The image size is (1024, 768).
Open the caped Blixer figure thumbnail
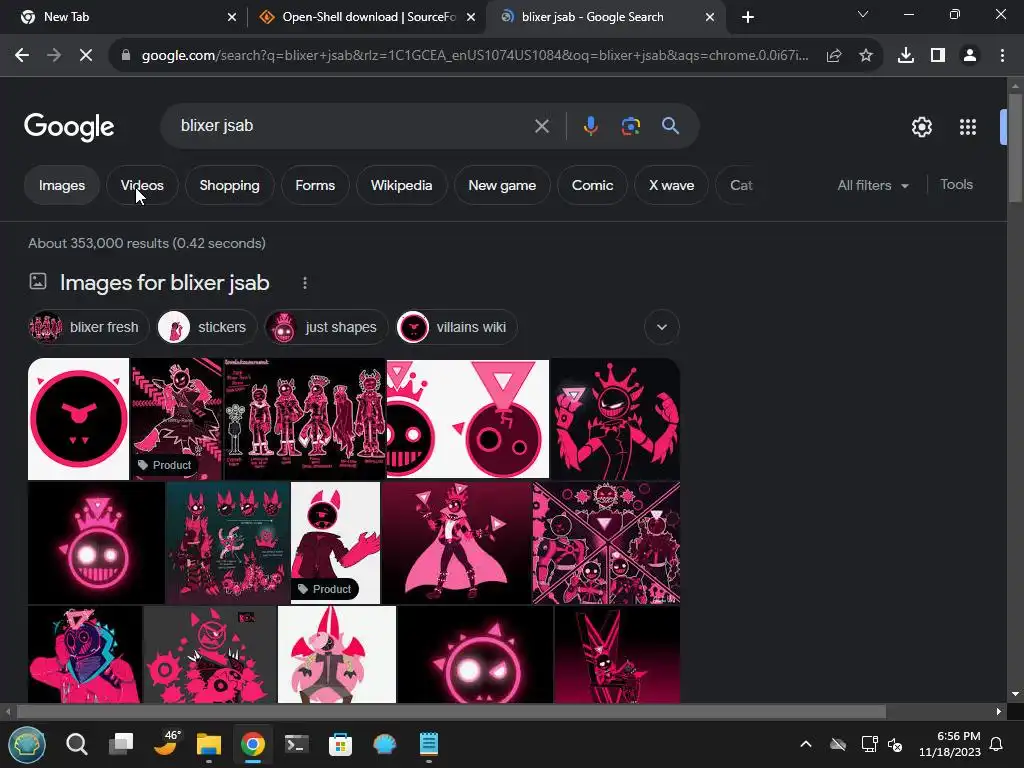click(456, 543)
